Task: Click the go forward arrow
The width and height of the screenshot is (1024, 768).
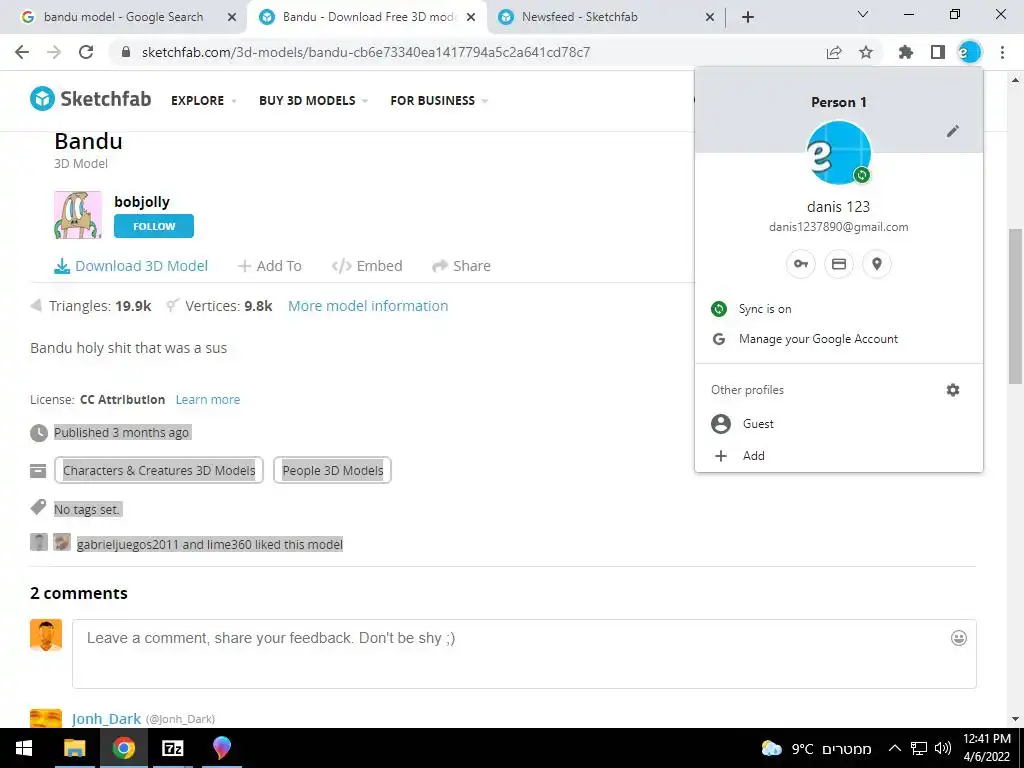Action: [x=54, y=52]
